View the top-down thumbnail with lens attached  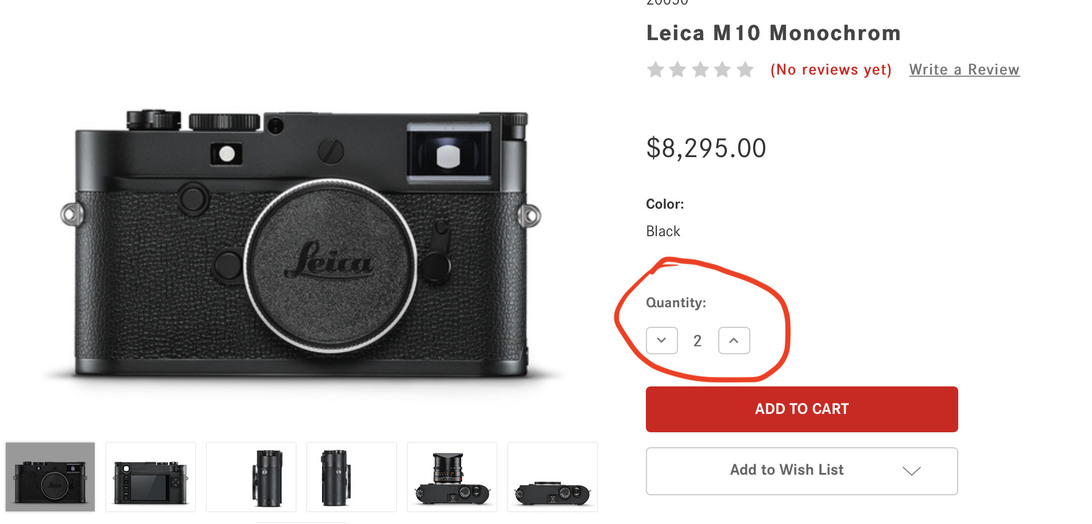click(x=452, y=477)
